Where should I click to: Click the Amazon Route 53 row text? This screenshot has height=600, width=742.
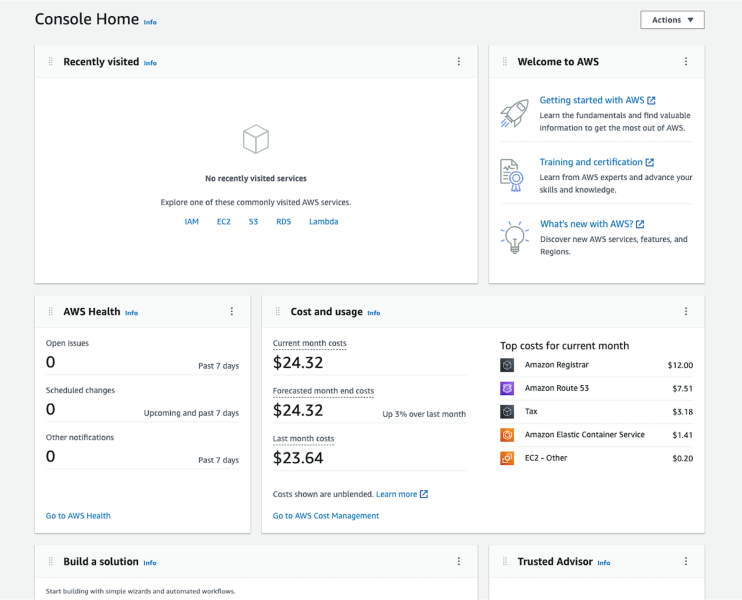click(x=556, y=388)
